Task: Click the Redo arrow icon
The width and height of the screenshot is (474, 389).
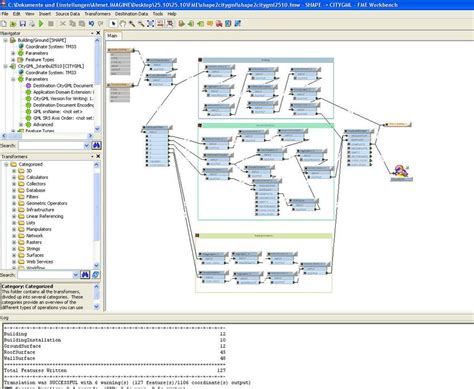Action: coord(101,23)
